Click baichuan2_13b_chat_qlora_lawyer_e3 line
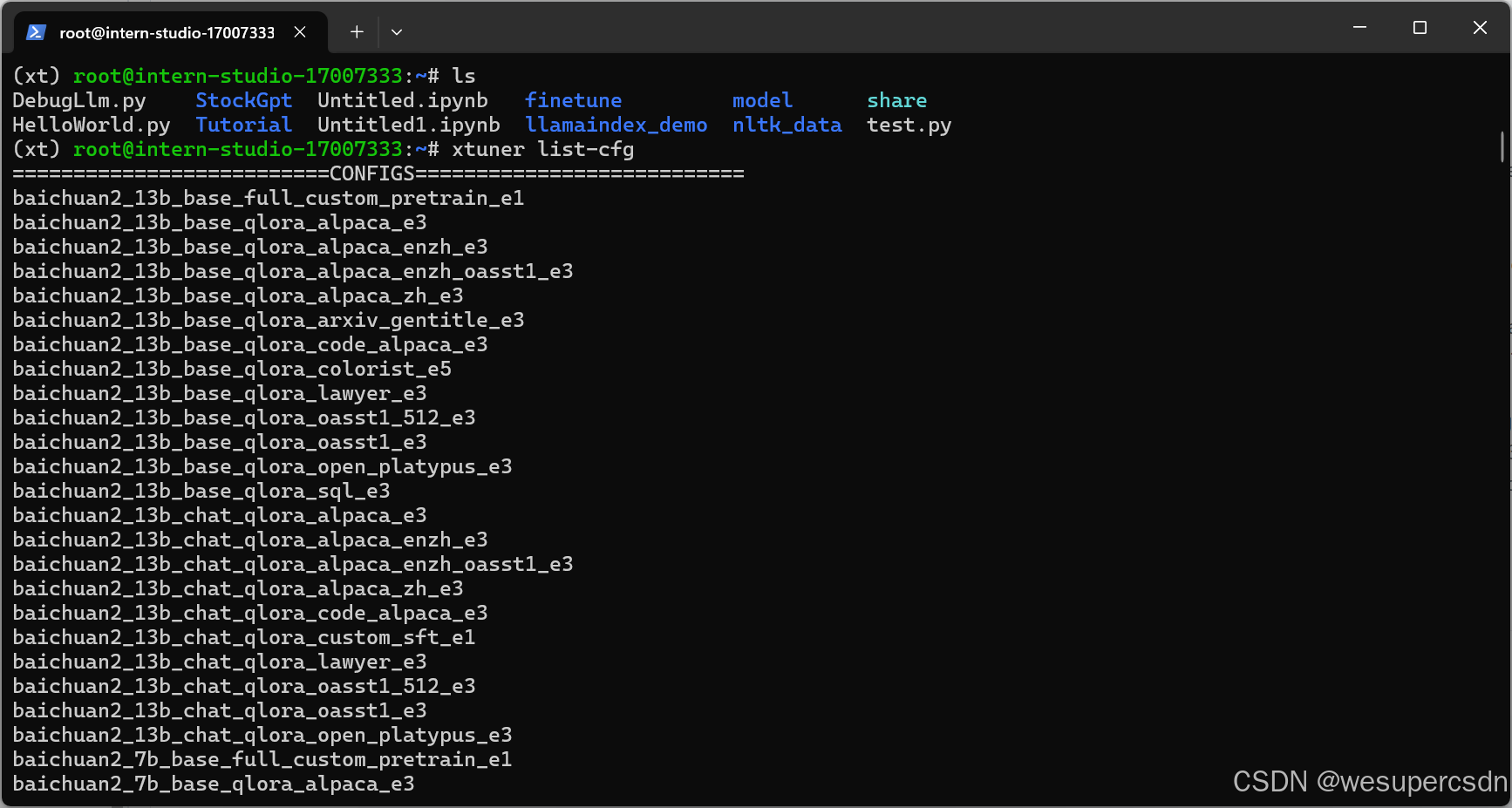The image size is (1512, 808). tap(220, 662)
